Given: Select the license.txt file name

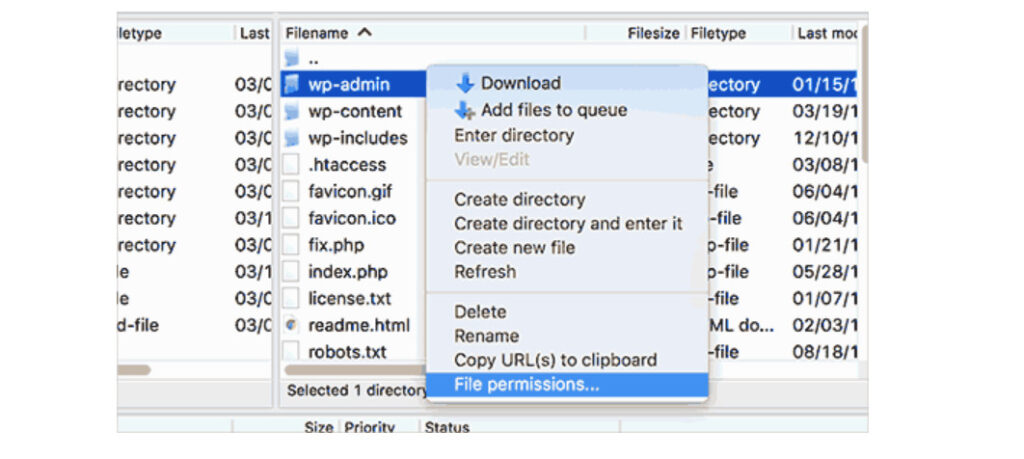Looking at the screenshot, I should click(x=349, y=298).
